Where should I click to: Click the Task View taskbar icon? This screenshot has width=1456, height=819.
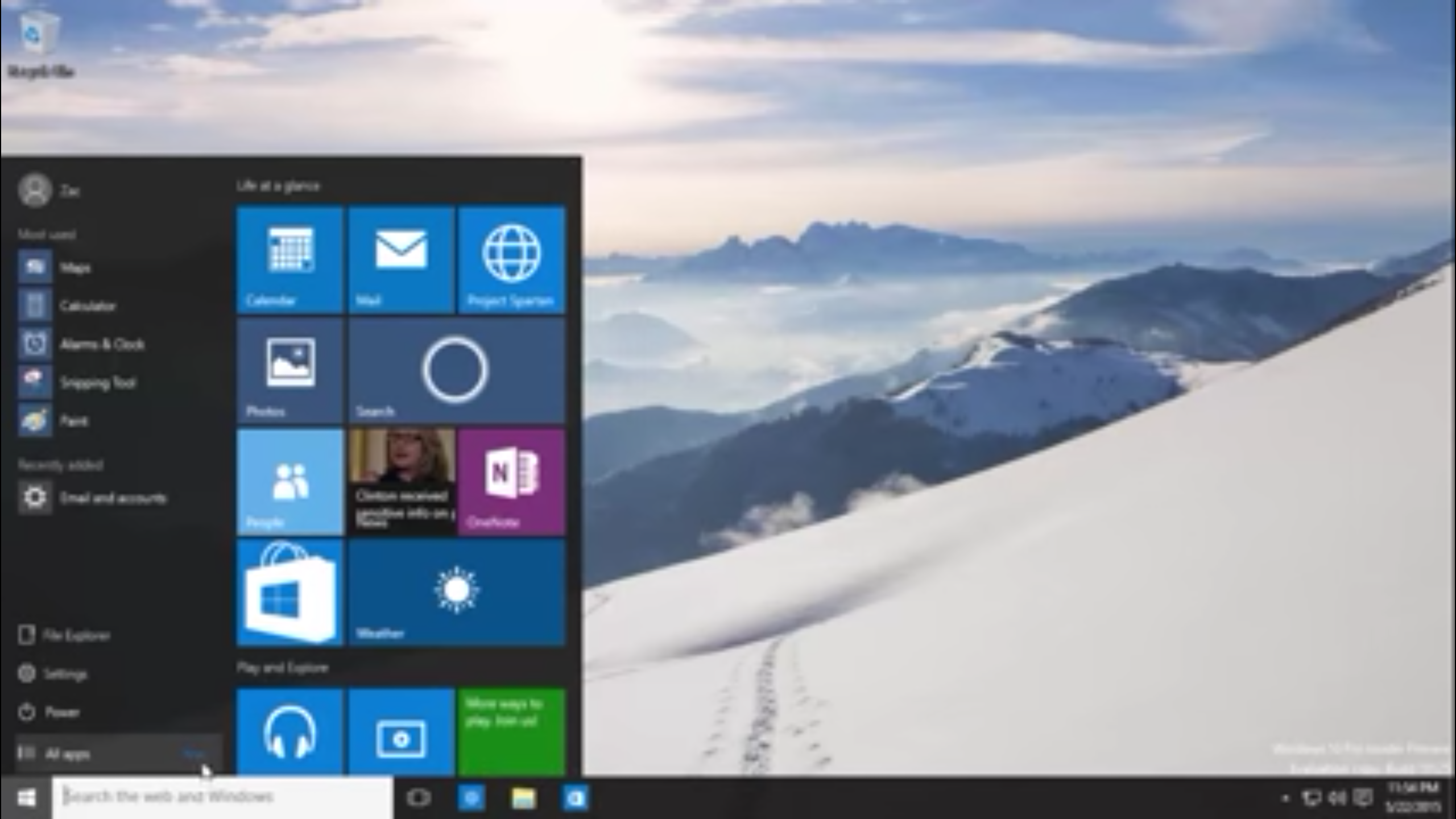coord(419,798)
